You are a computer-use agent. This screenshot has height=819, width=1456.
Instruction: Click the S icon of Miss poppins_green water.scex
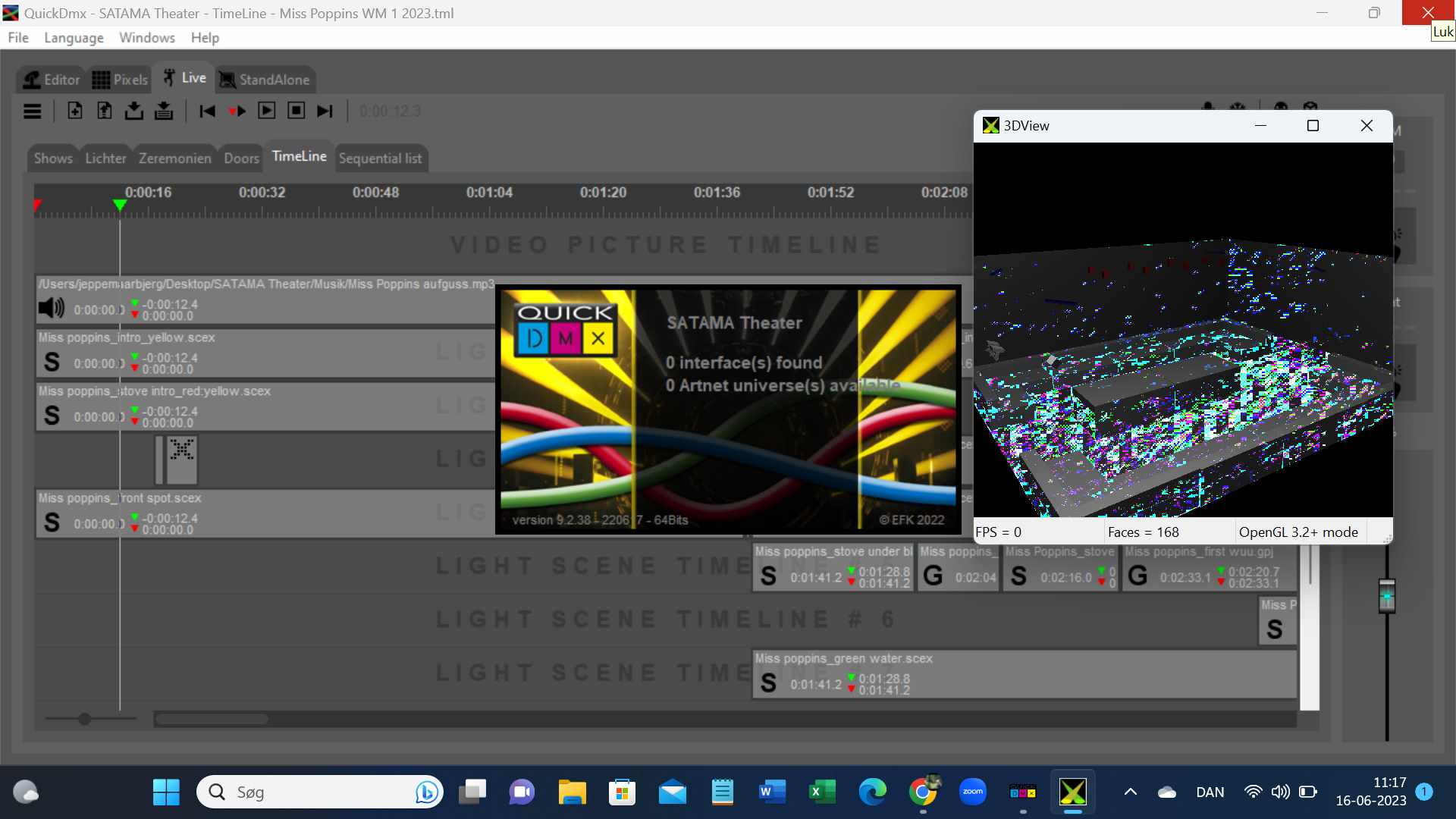(x=768, y=682)
